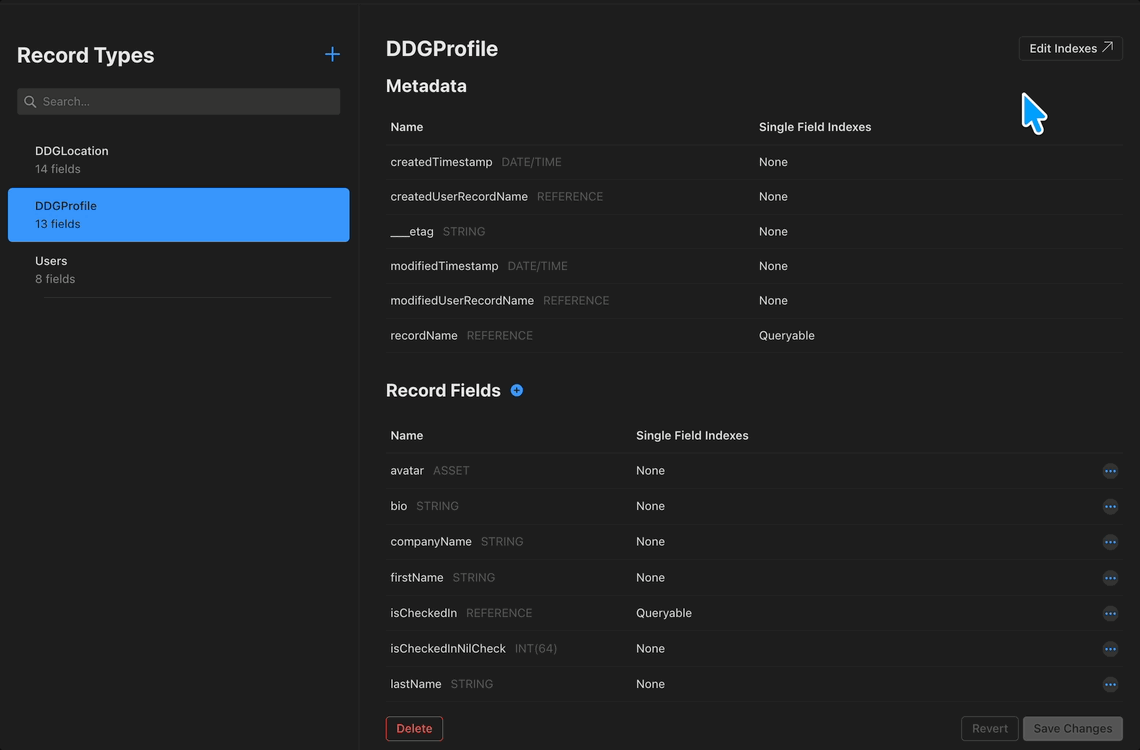Click isCheckedInNilCheck field name
This screenshot has width=1140, height=750.
tap(448, 649)
